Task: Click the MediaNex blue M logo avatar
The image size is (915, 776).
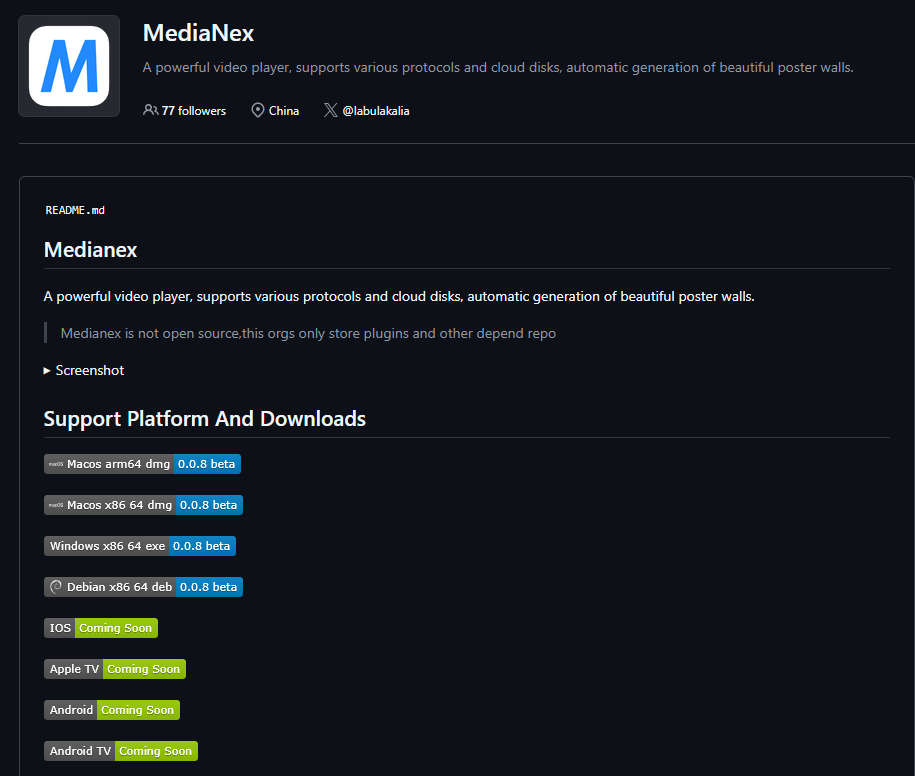Action: [x=69, y=66]
